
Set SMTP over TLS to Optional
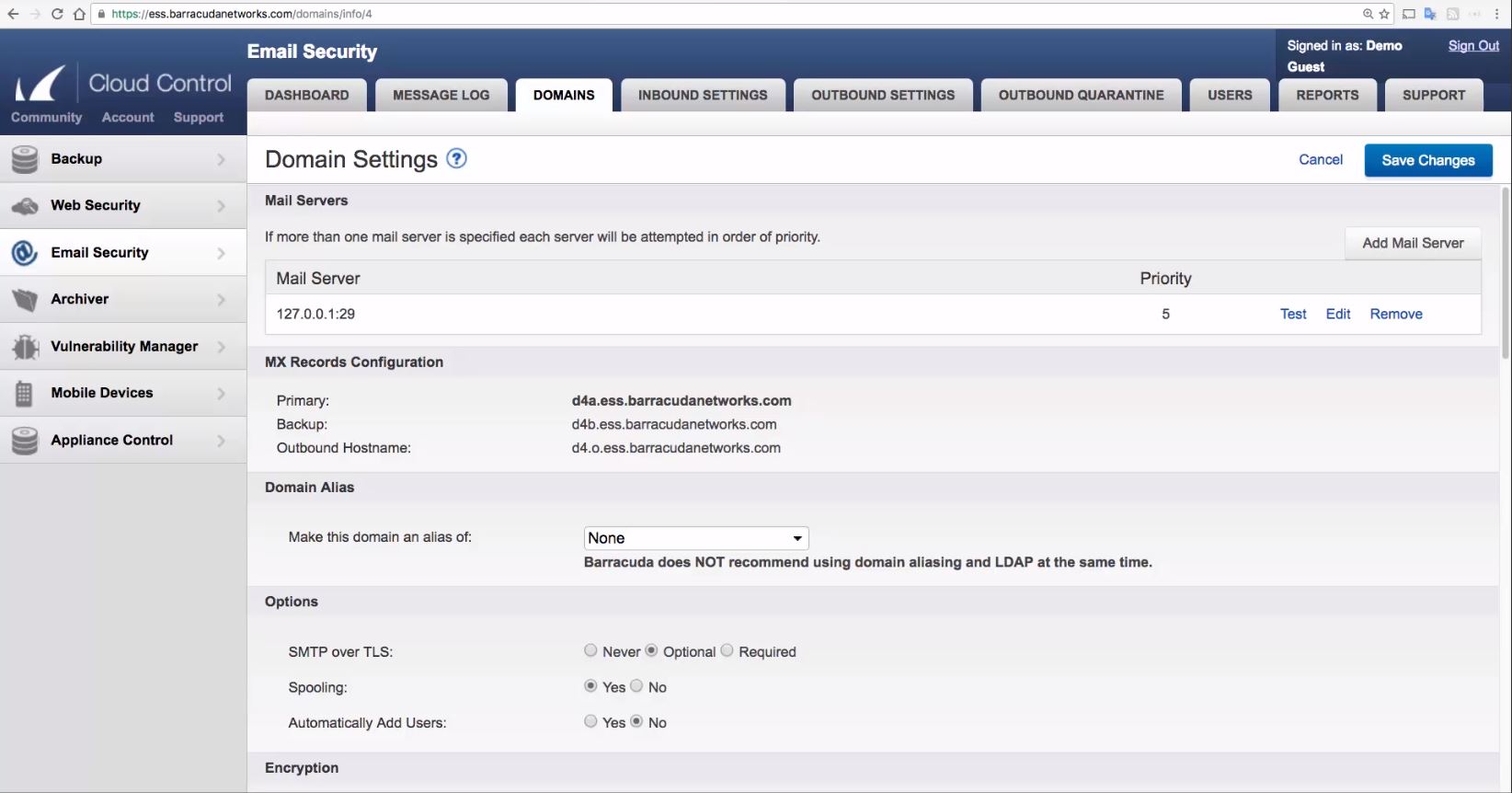[x=651, y=650]
